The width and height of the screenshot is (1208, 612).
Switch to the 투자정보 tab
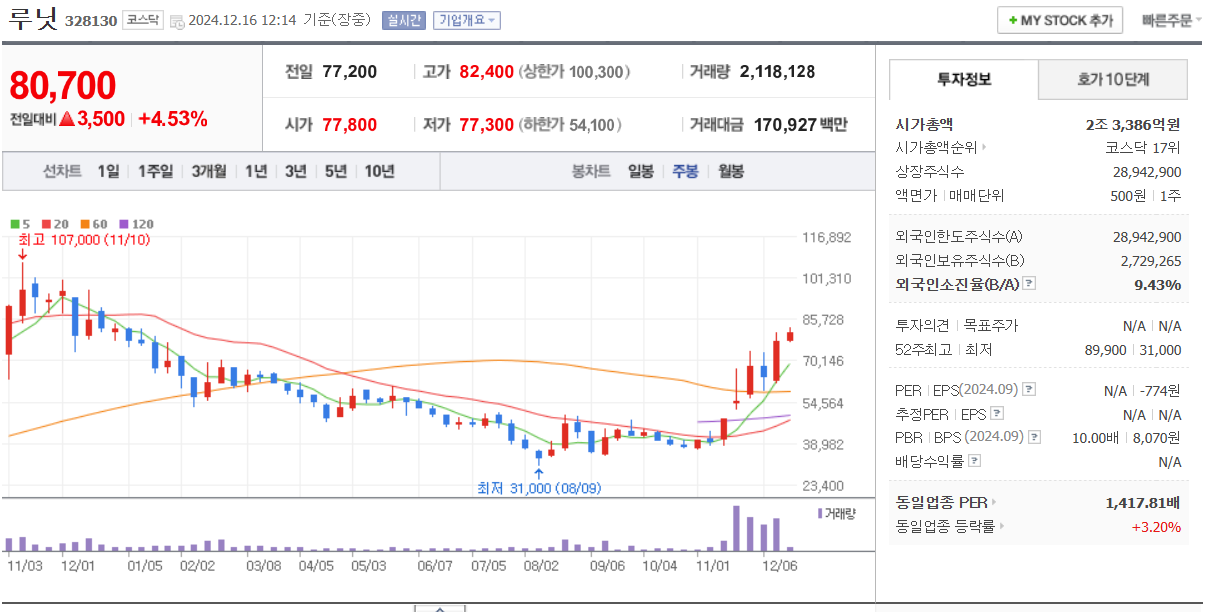click(964, 79)
